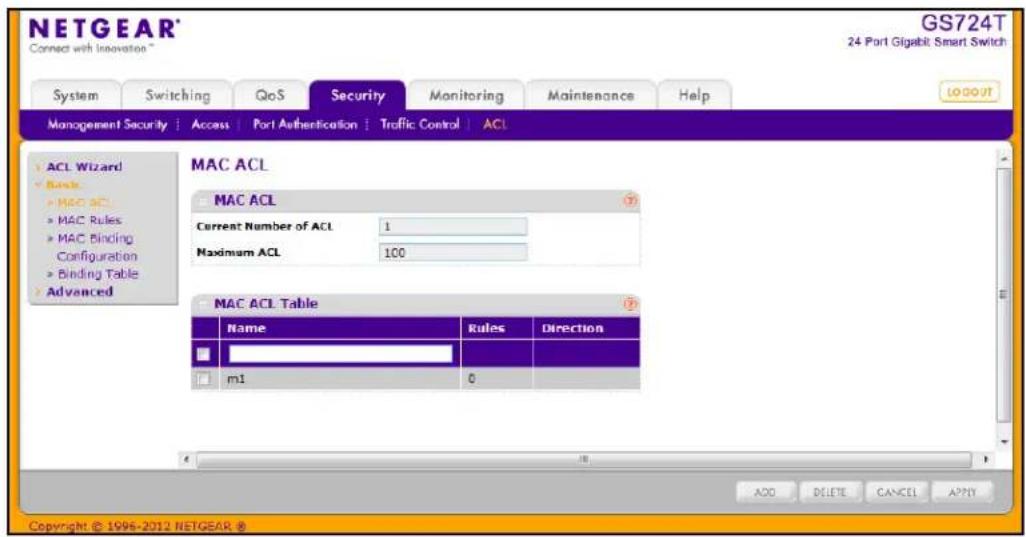This screenshot has height=537, width=1026.
Task: Open help for MAC ACL section
Action: [629, 201]
